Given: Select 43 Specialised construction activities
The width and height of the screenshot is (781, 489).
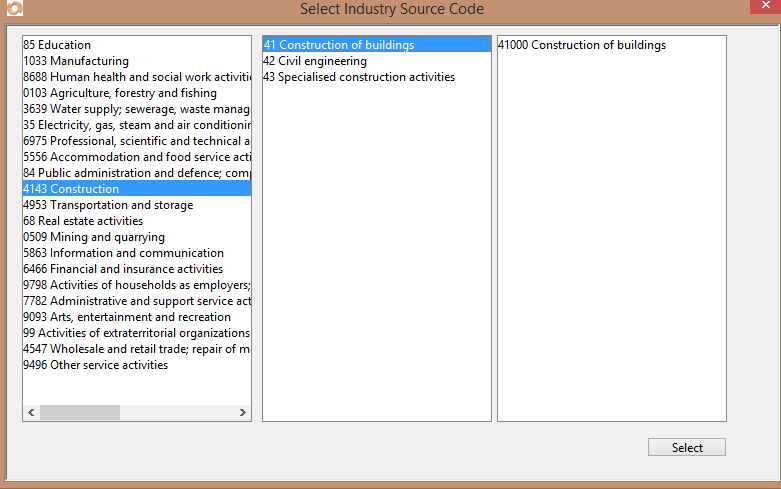Looking at the screenshot, I should coord(359,77).
